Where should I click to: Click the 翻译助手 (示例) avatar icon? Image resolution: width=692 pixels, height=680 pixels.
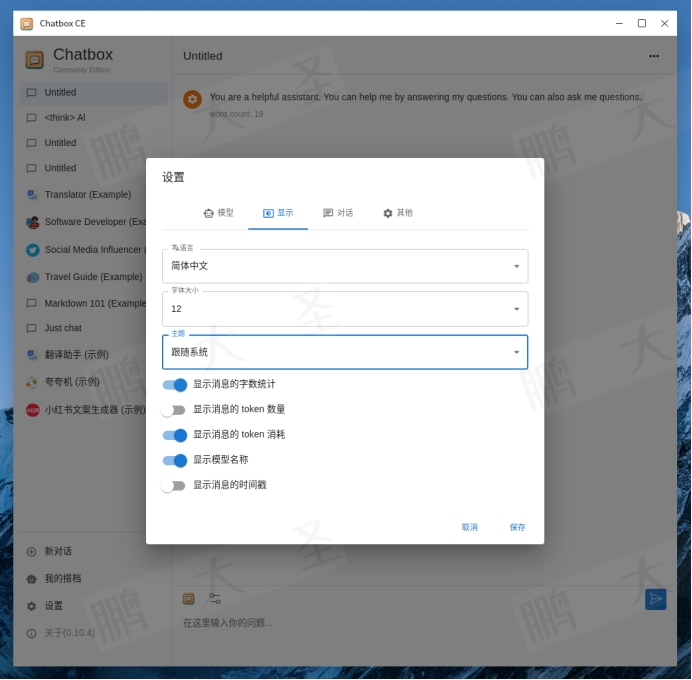click(32, 355)
